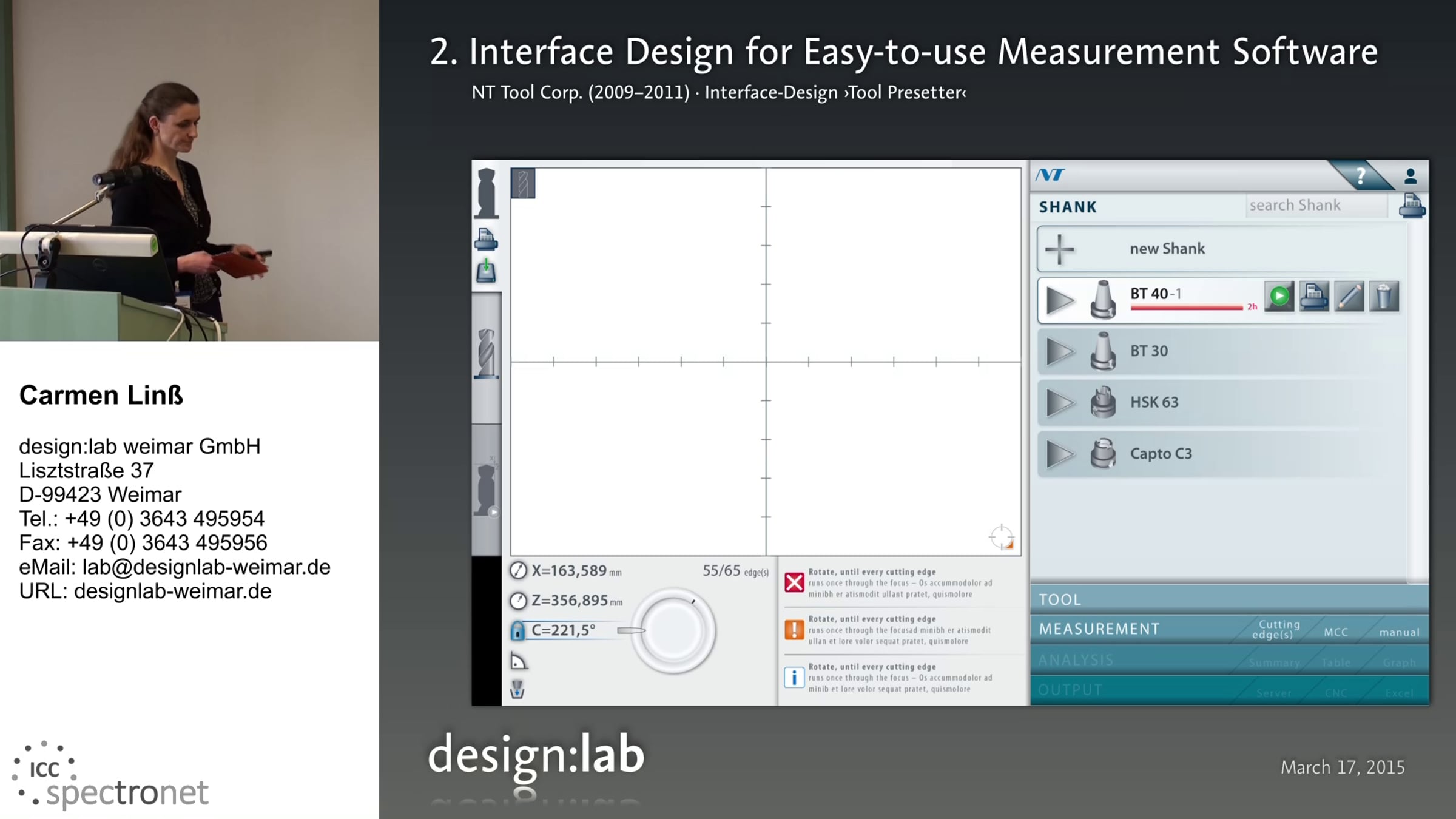
Task: Click the C=221,5° value field
Action: coord(564,630)
